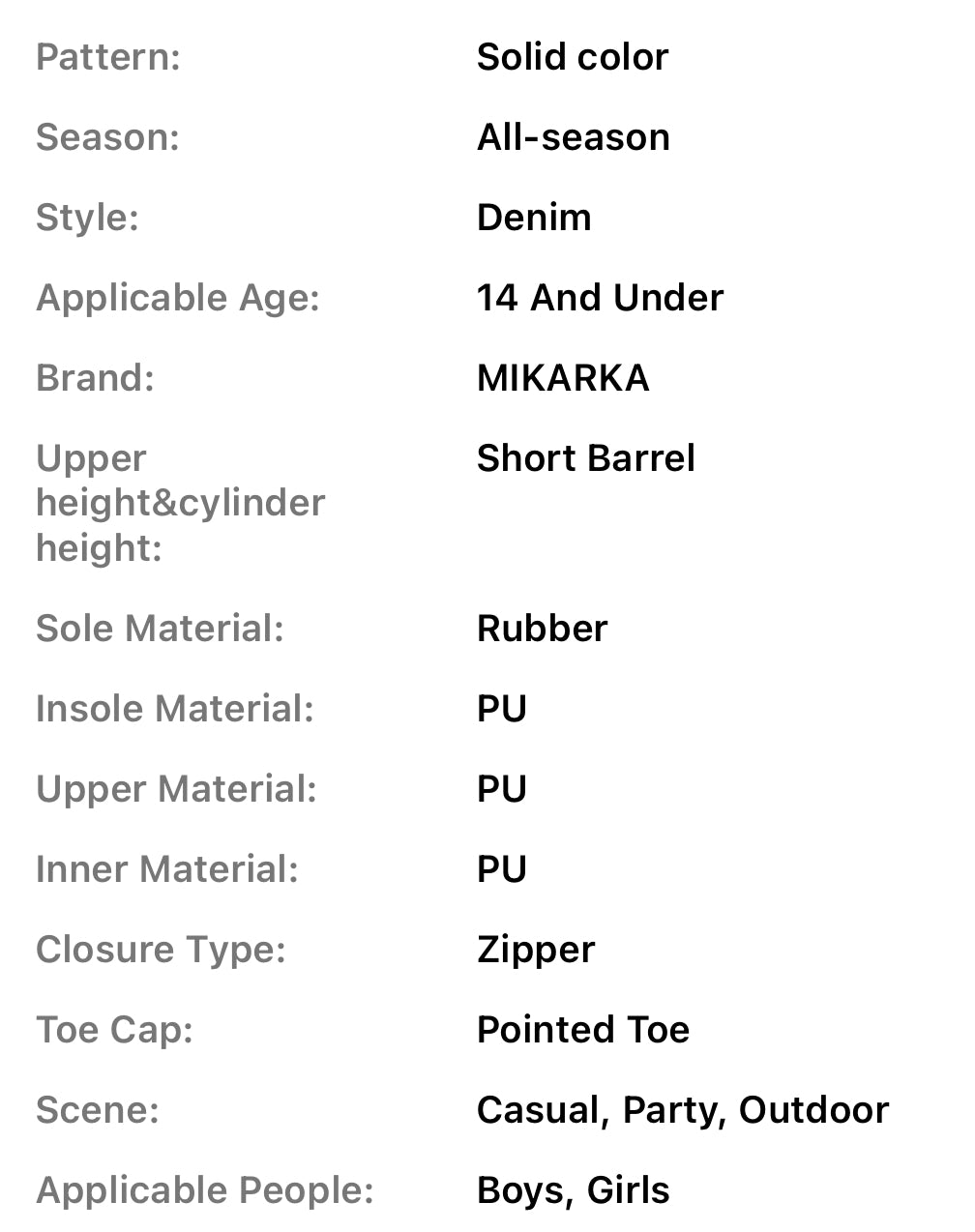Click the MIKARKA brand name

coord(563,378)
